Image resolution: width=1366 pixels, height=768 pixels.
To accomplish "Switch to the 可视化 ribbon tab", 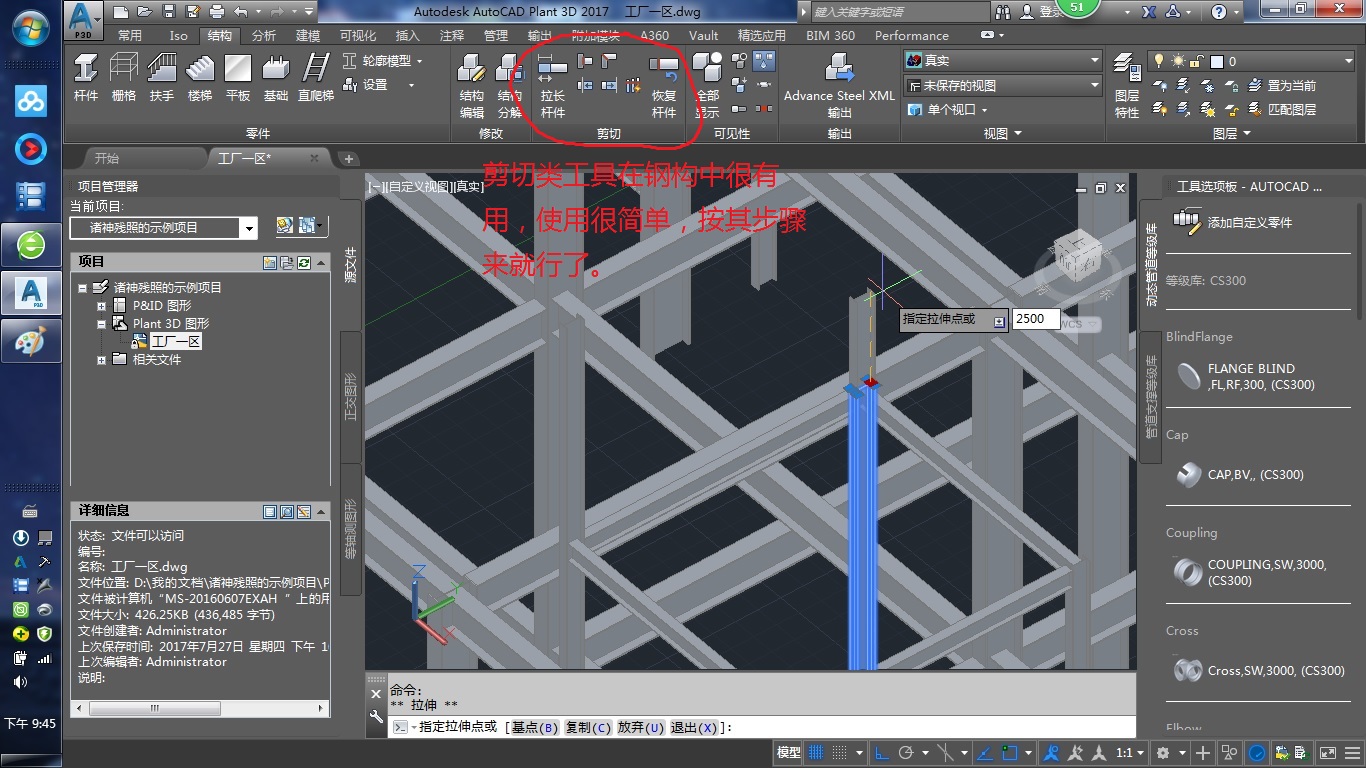I will 358,35.
